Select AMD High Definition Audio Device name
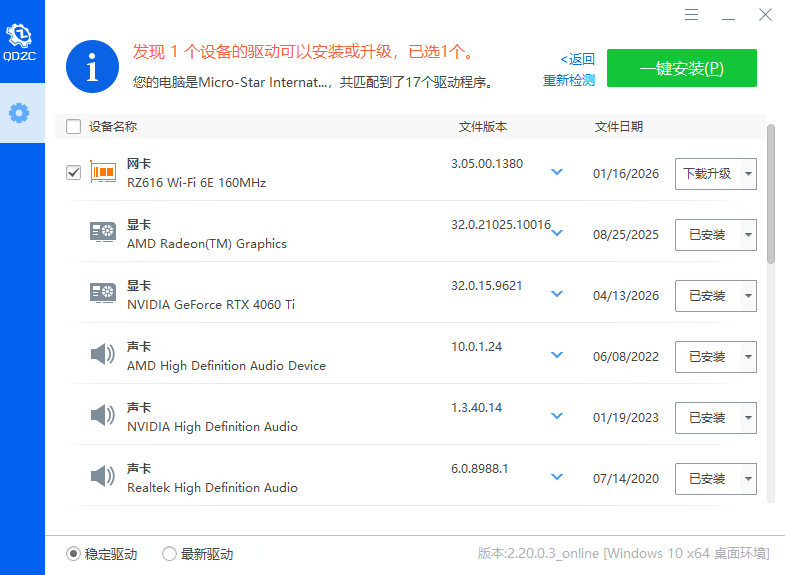Image resolution: width=785 pixels, height=575 pixels. point(226,366)
